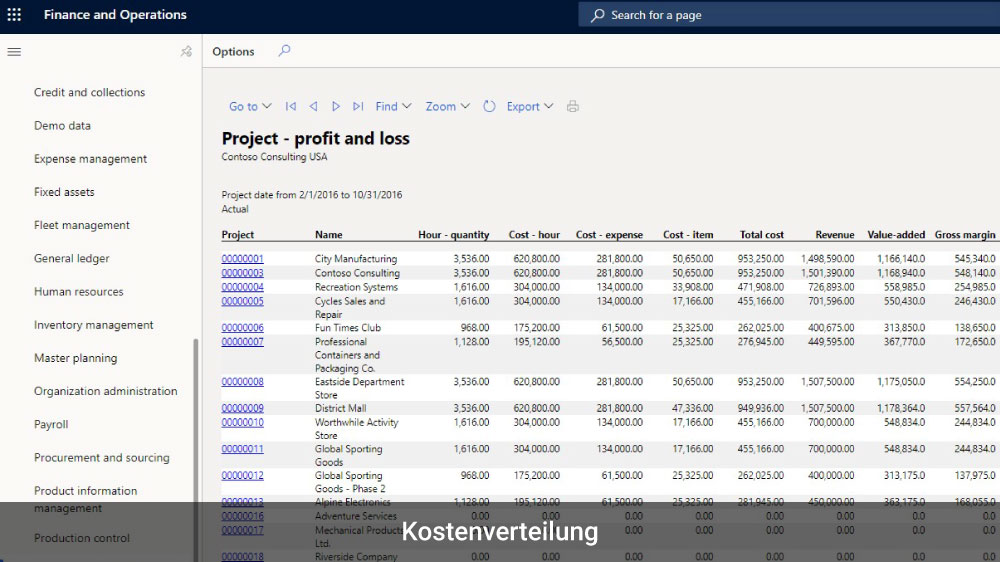
Task: Click the magnifier in the page search box
Action: 597,15
